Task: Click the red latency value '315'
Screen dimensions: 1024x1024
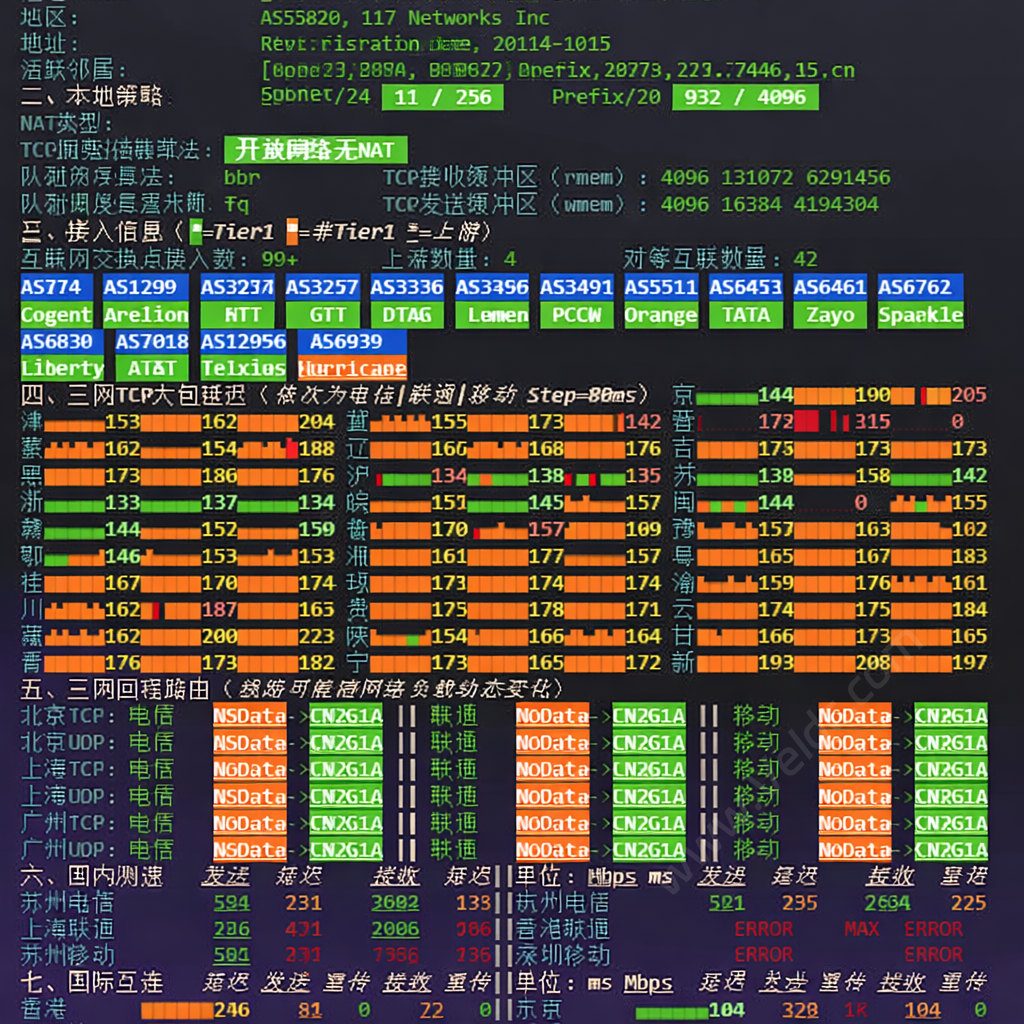Action: (x=872, y=422)
